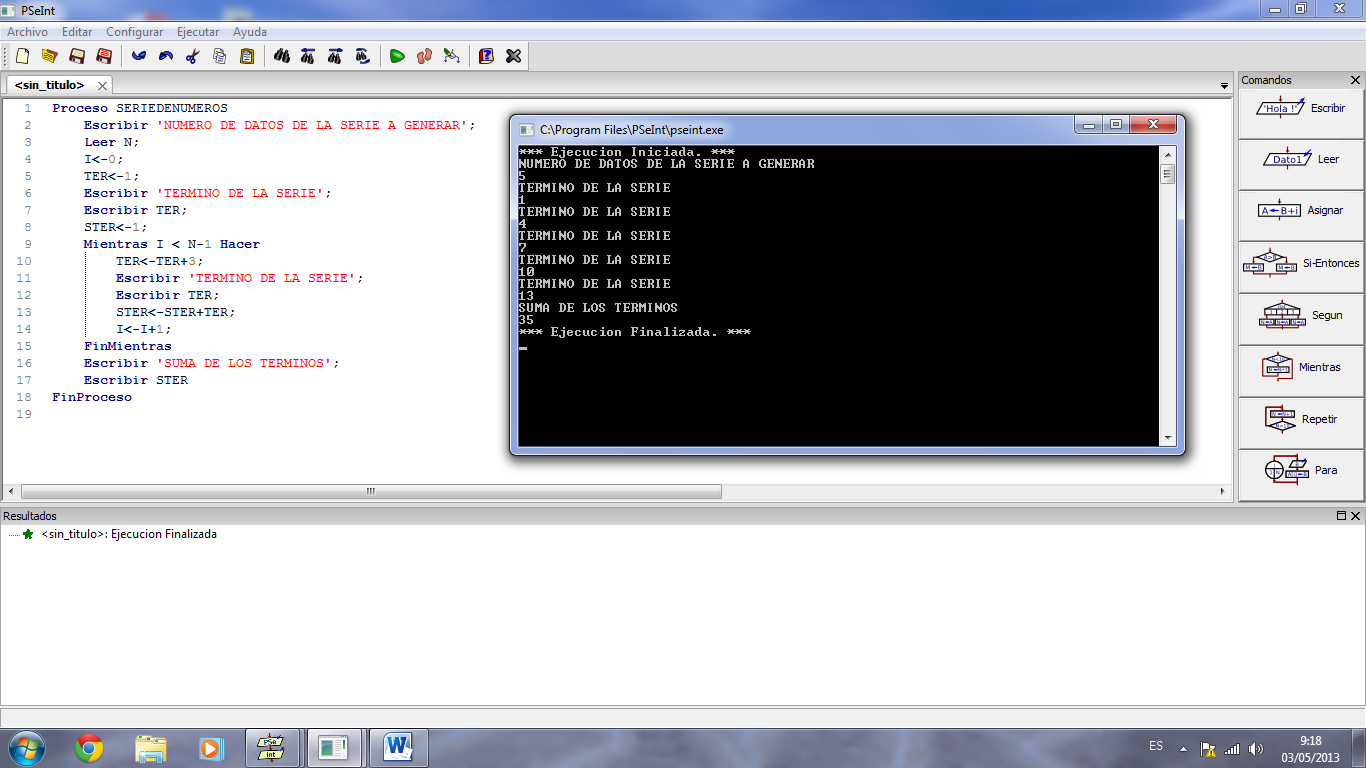Open the Configurar menu
The width and height of the screenshot is (1366, 768).
(x=134, y=32)
